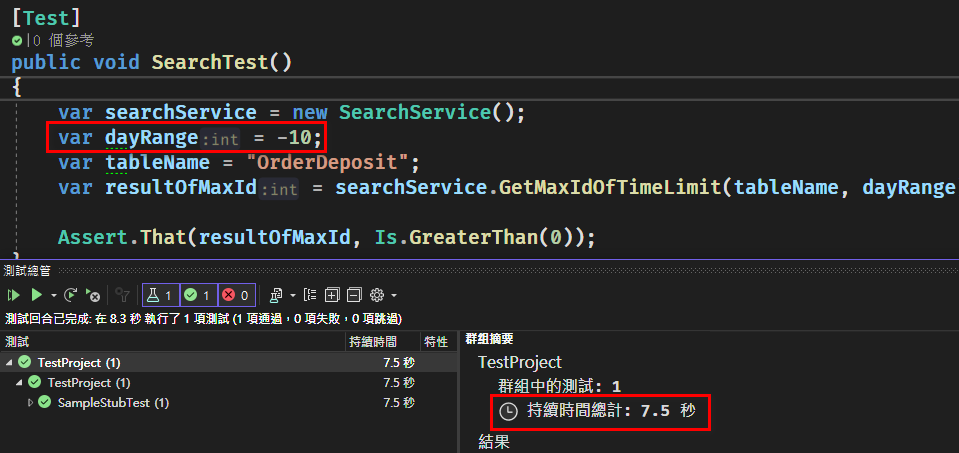Select the nested TestProject (1) tree item

point(89,383)
